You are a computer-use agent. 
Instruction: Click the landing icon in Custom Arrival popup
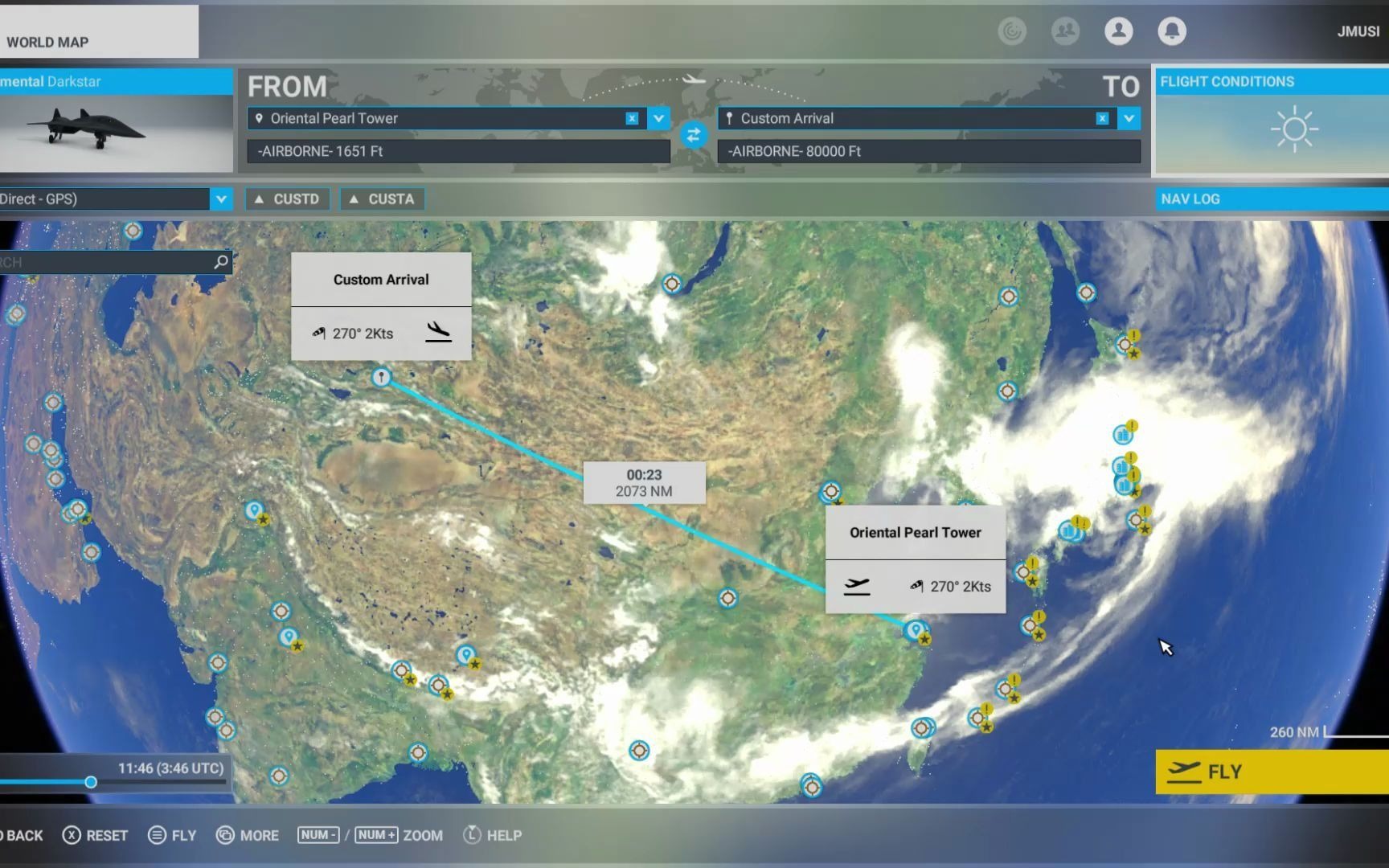point(438,332)
